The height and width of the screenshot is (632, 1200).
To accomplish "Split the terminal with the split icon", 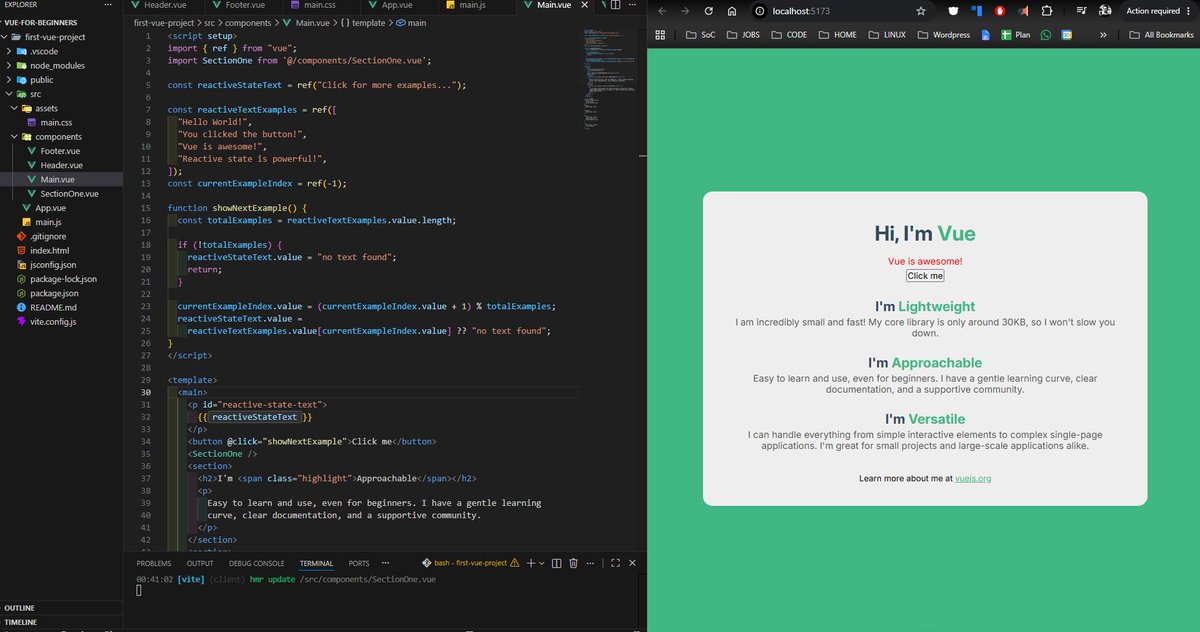I will (x=557, y=563).
